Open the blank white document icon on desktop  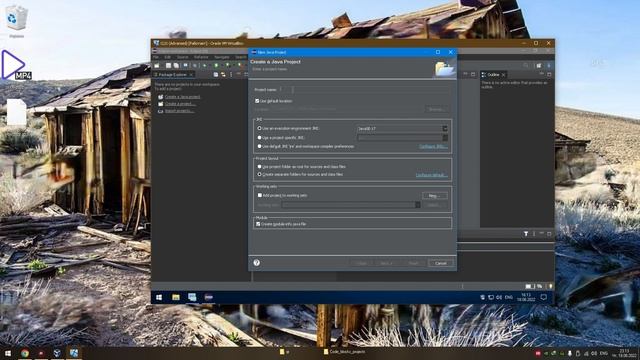[16, 112]
